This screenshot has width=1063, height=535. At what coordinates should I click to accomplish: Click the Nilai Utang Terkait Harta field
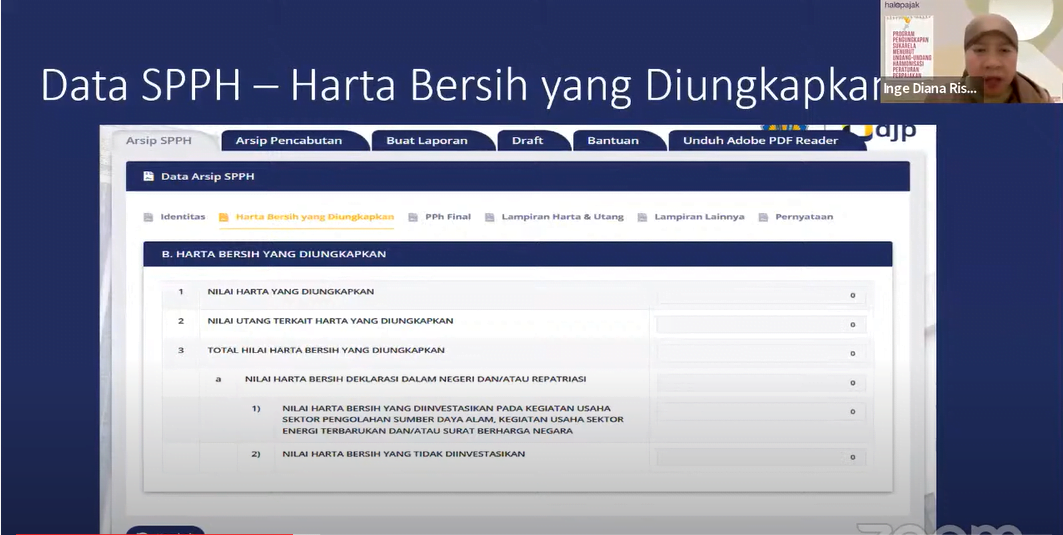760,324
